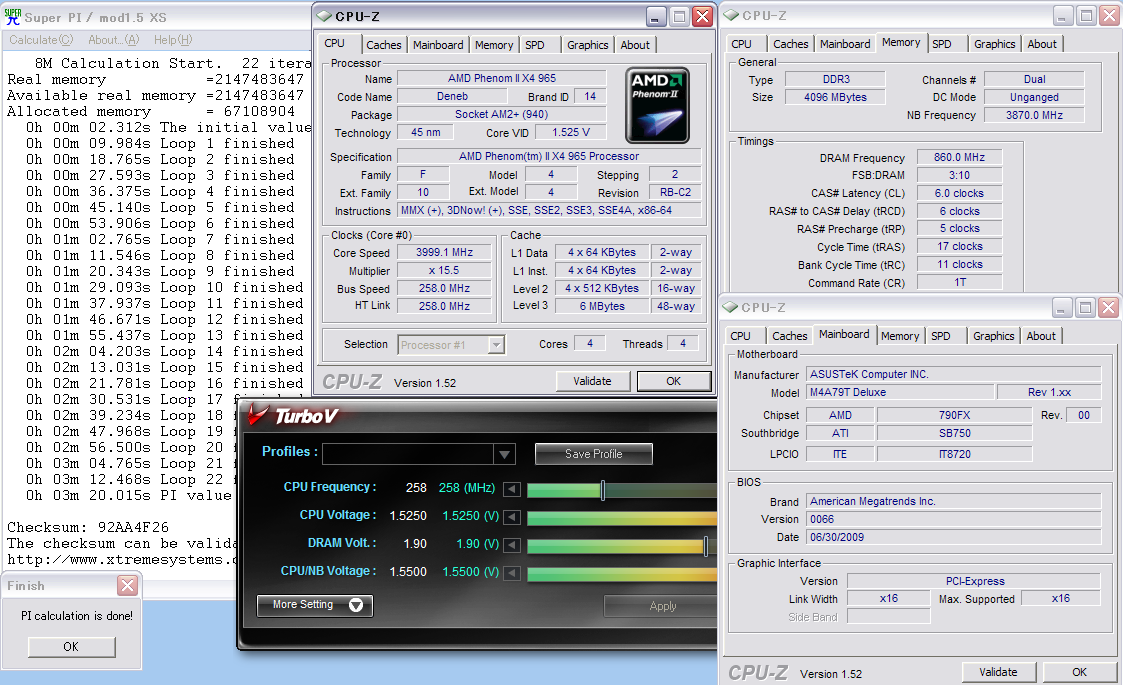Select the Memory tab in the memory timings CPU-Z window
This screenshot has width=1123, height=685.
[x=901, y=43]
